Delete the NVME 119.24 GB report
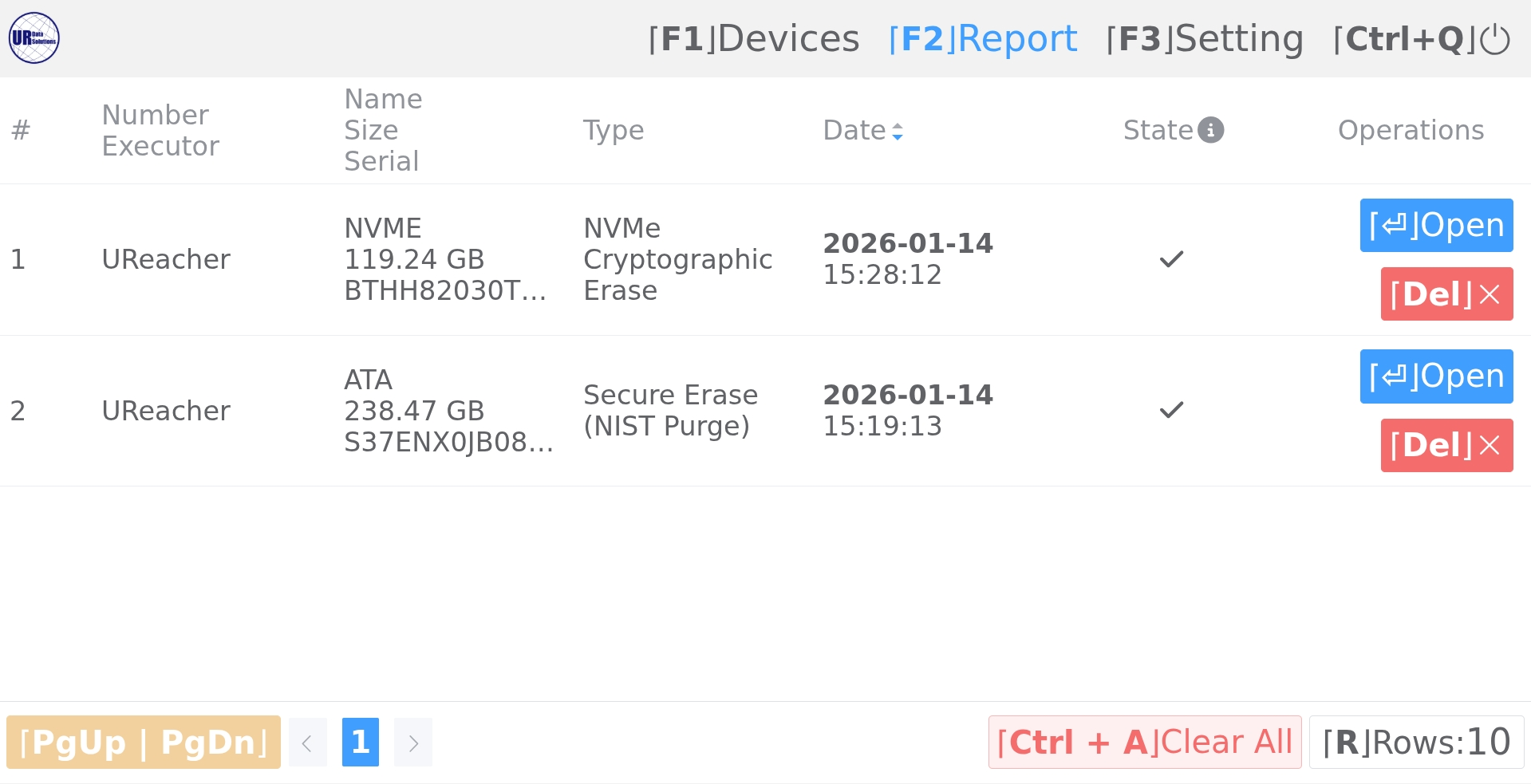This screenshot has width=1531, height=784. (x=1446, y=294)
